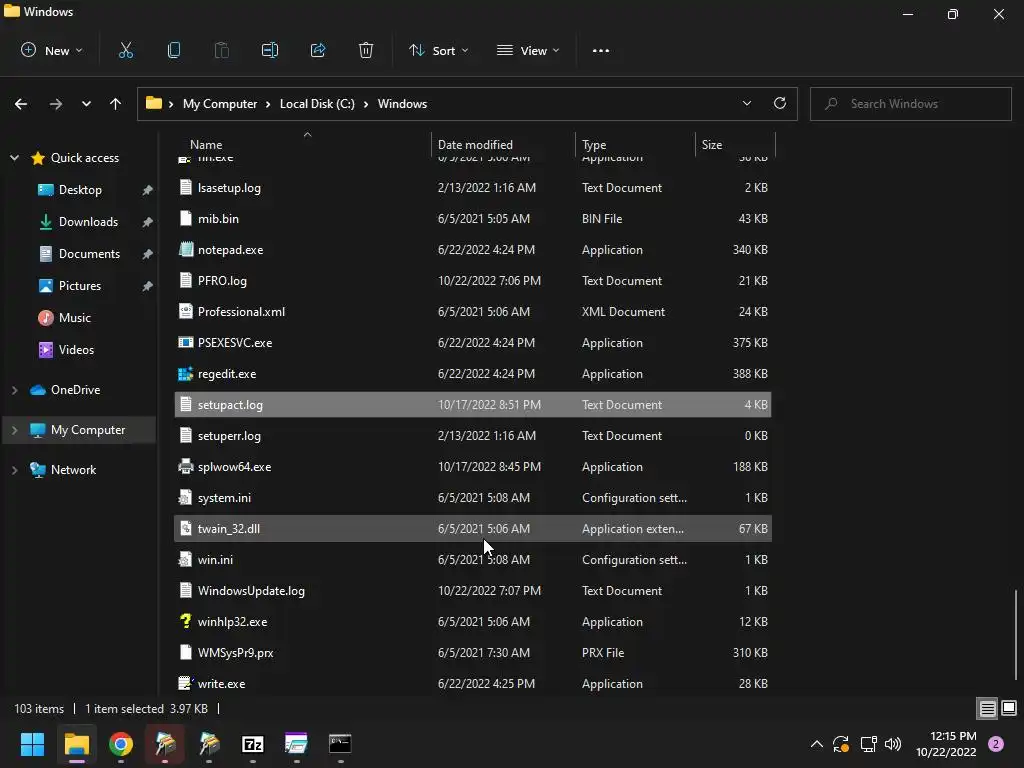
Task: Click the file list vertical scrollbar
Action: pos(1016,635)
